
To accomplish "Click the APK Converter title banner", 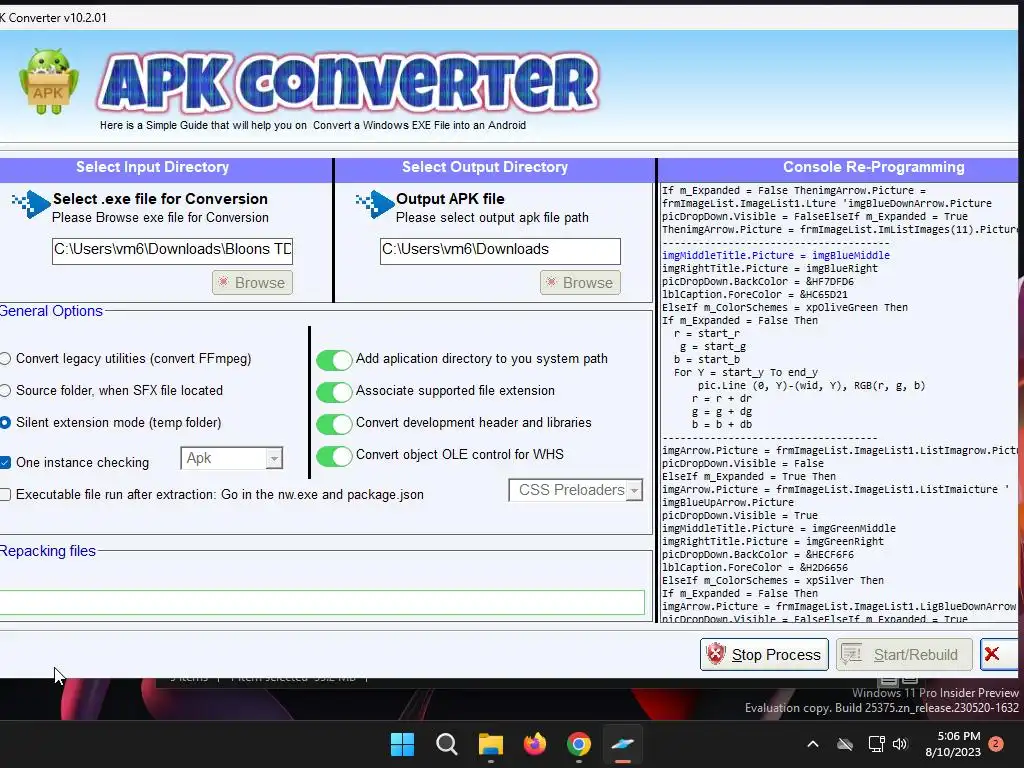I will coord(347,84).
